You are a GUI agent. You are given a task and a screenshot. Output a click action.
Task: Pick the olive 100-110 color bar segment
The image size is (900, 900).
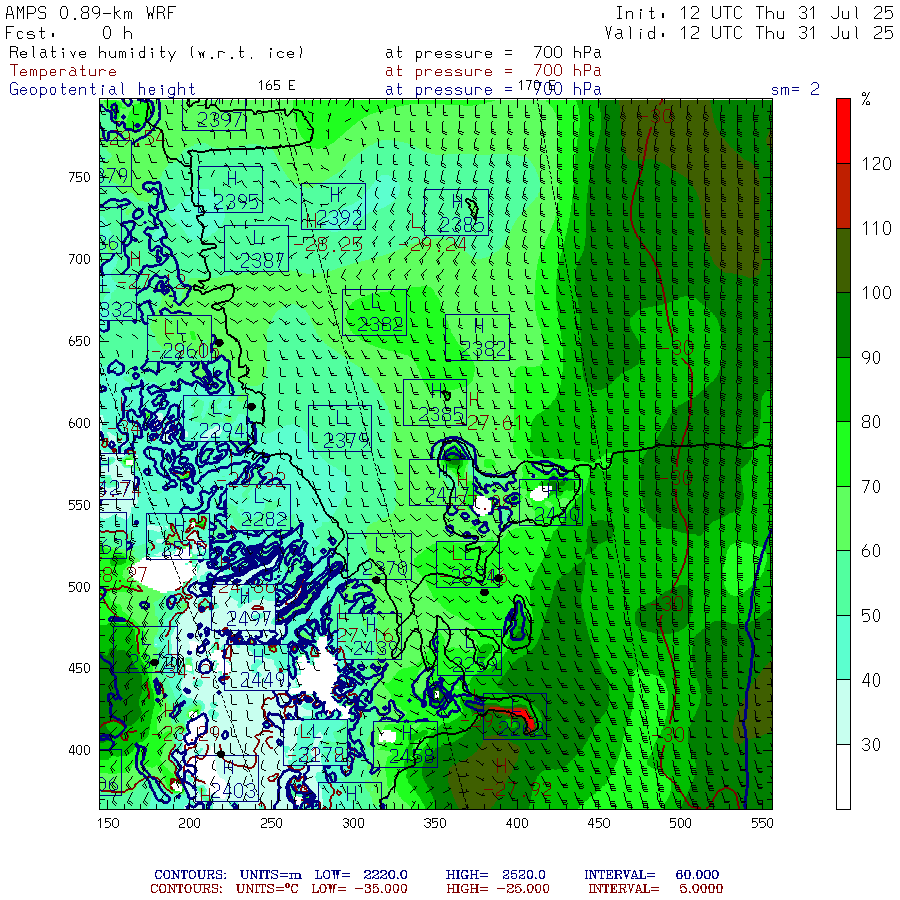pyautogui.click(x=843, y=261)
